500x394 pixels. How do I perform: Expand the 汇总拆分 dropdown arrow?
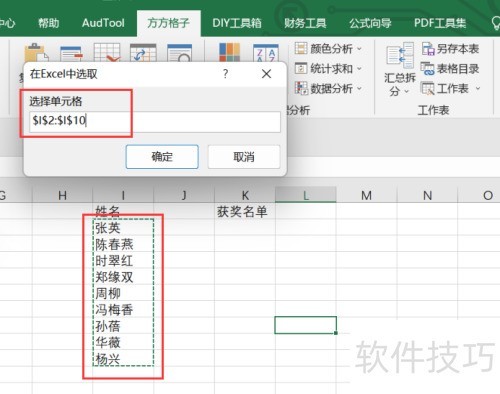coord(406,91)
